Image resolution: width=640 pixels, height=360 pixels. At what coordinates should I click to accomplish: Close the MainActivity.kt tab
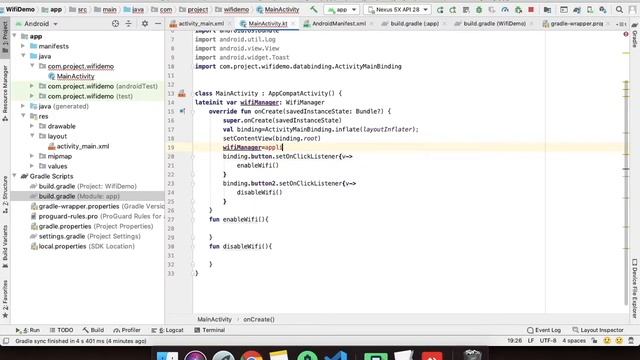click(293, 24)
